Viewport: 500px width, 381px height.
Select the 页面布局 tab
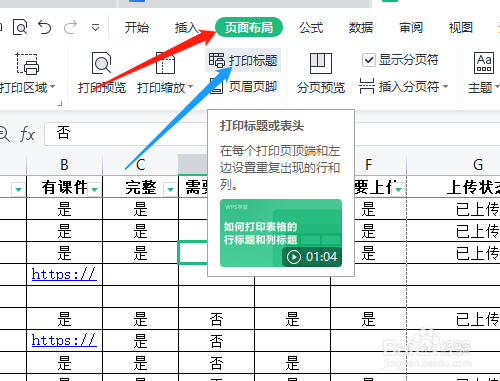pyautogui.click(x=249, y=27)
